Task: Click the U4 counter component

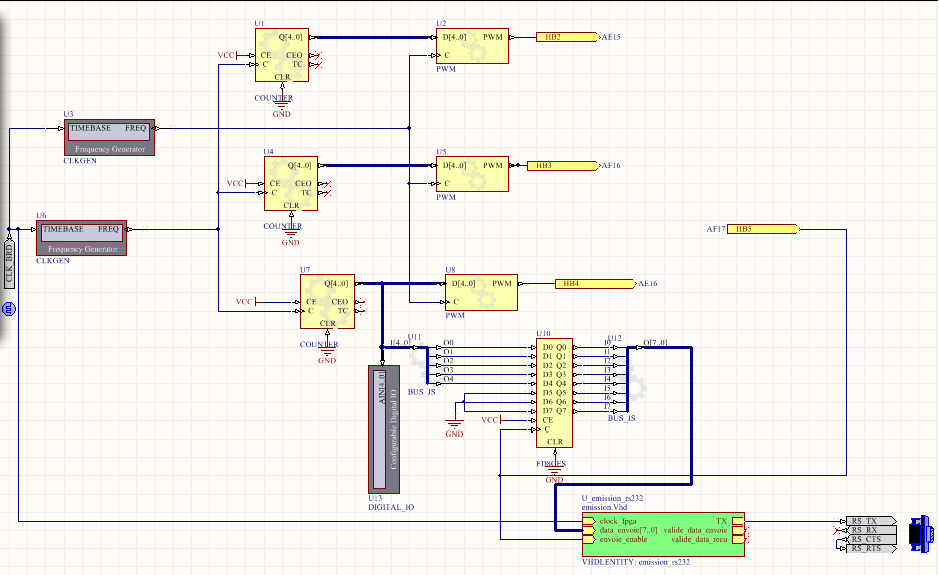Action: pos(291,183)
